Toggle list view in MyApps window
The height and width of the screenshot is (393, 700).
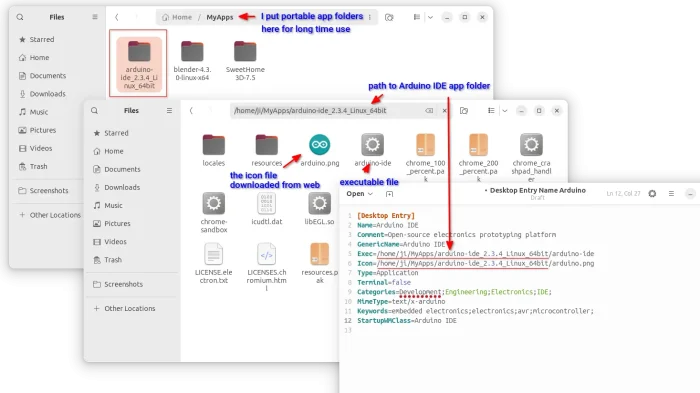pyautogui.click(x=417, y=17)
